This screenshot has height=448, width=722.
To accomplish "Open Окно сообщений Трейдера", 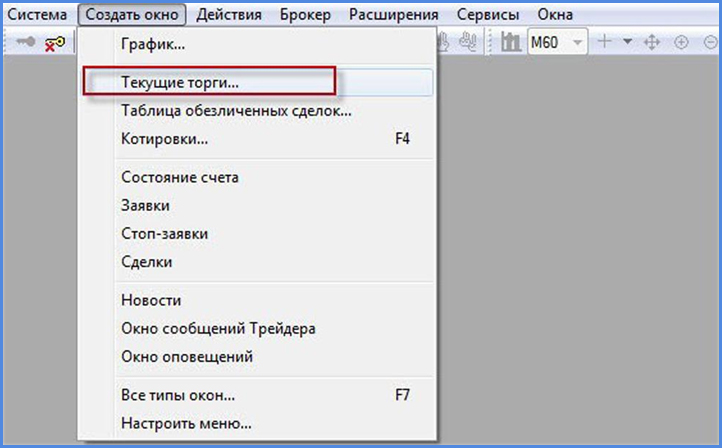I will pyautogui.click(x=219, y=328).
